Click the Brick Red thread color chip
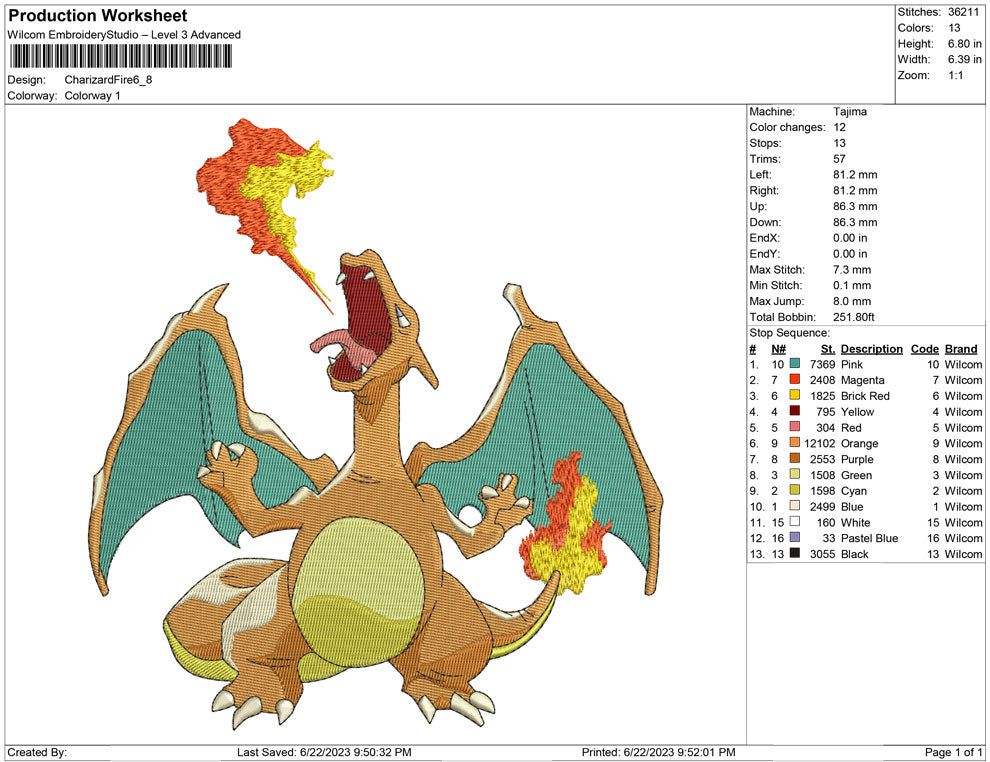 pyautogui.click(x=793, y=396)
